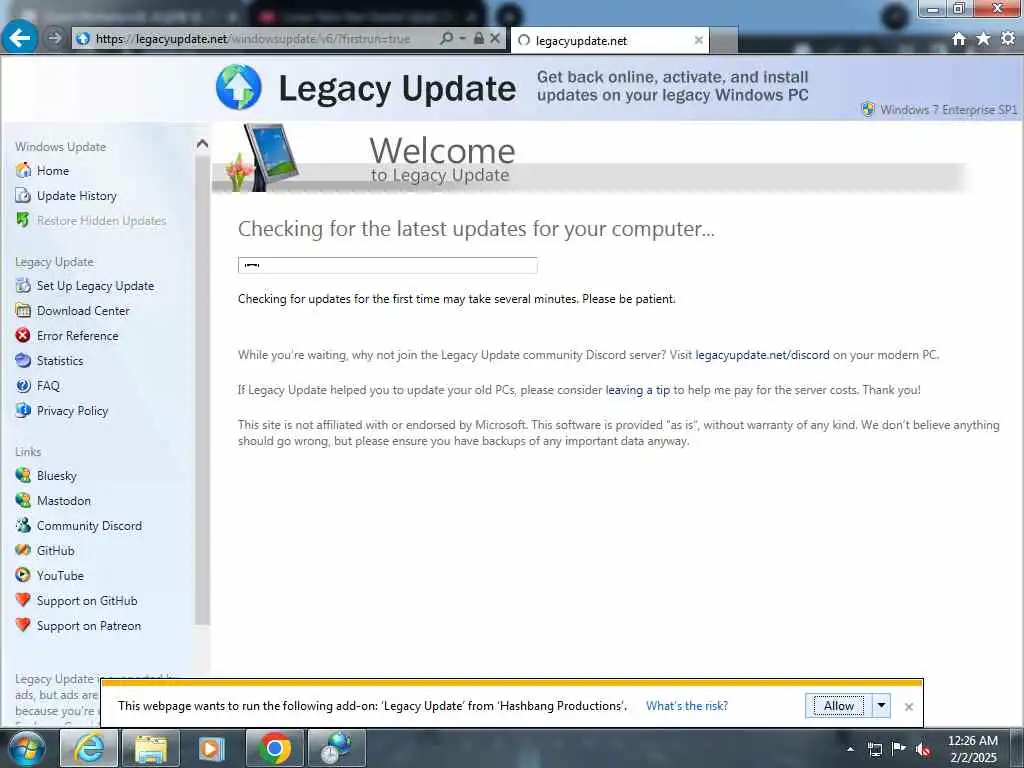Click the Support on GitHub heart icon

(23, 600)
